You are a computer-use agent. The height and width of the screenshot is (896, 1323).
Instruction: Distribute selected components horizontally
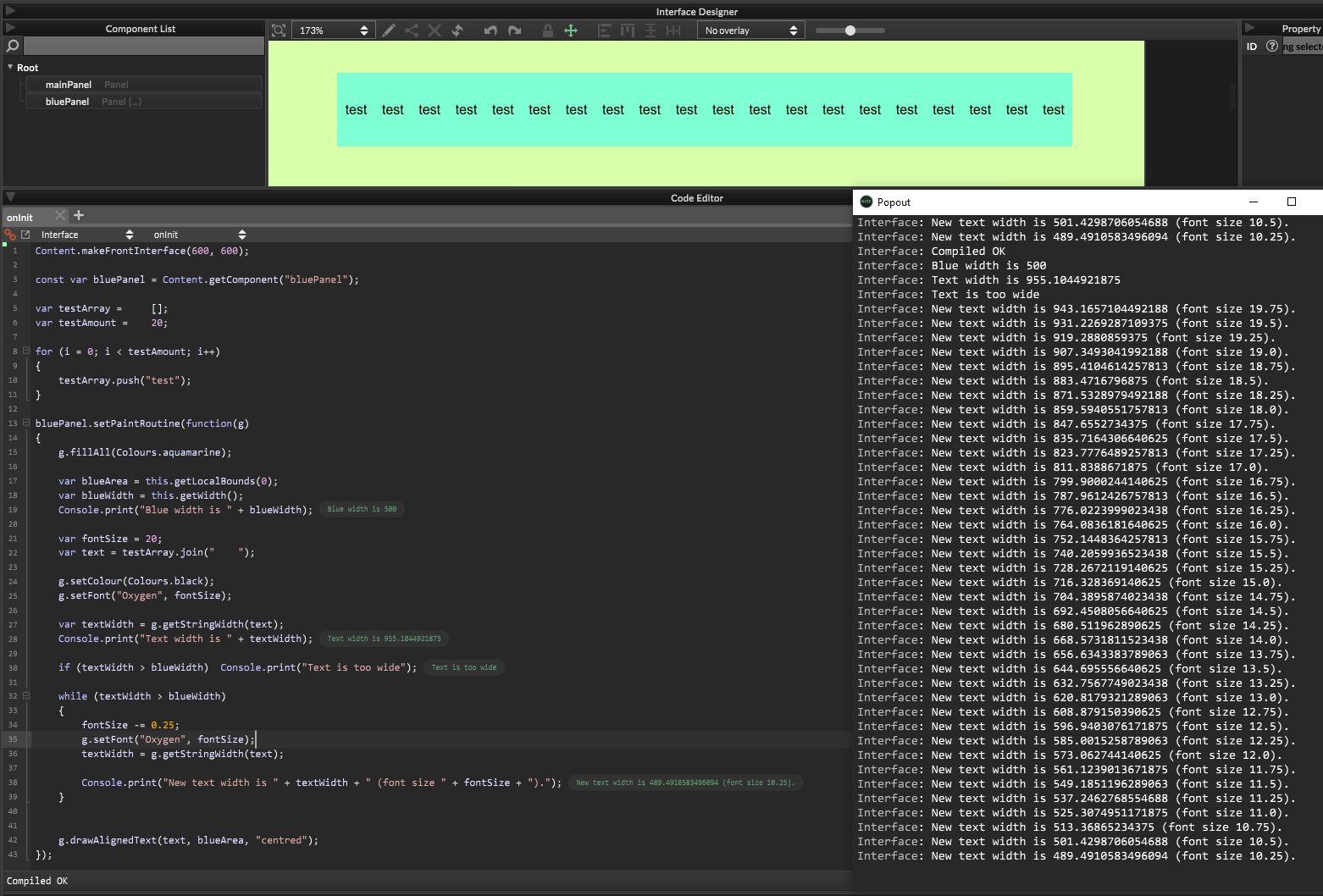tap(673, 30)
